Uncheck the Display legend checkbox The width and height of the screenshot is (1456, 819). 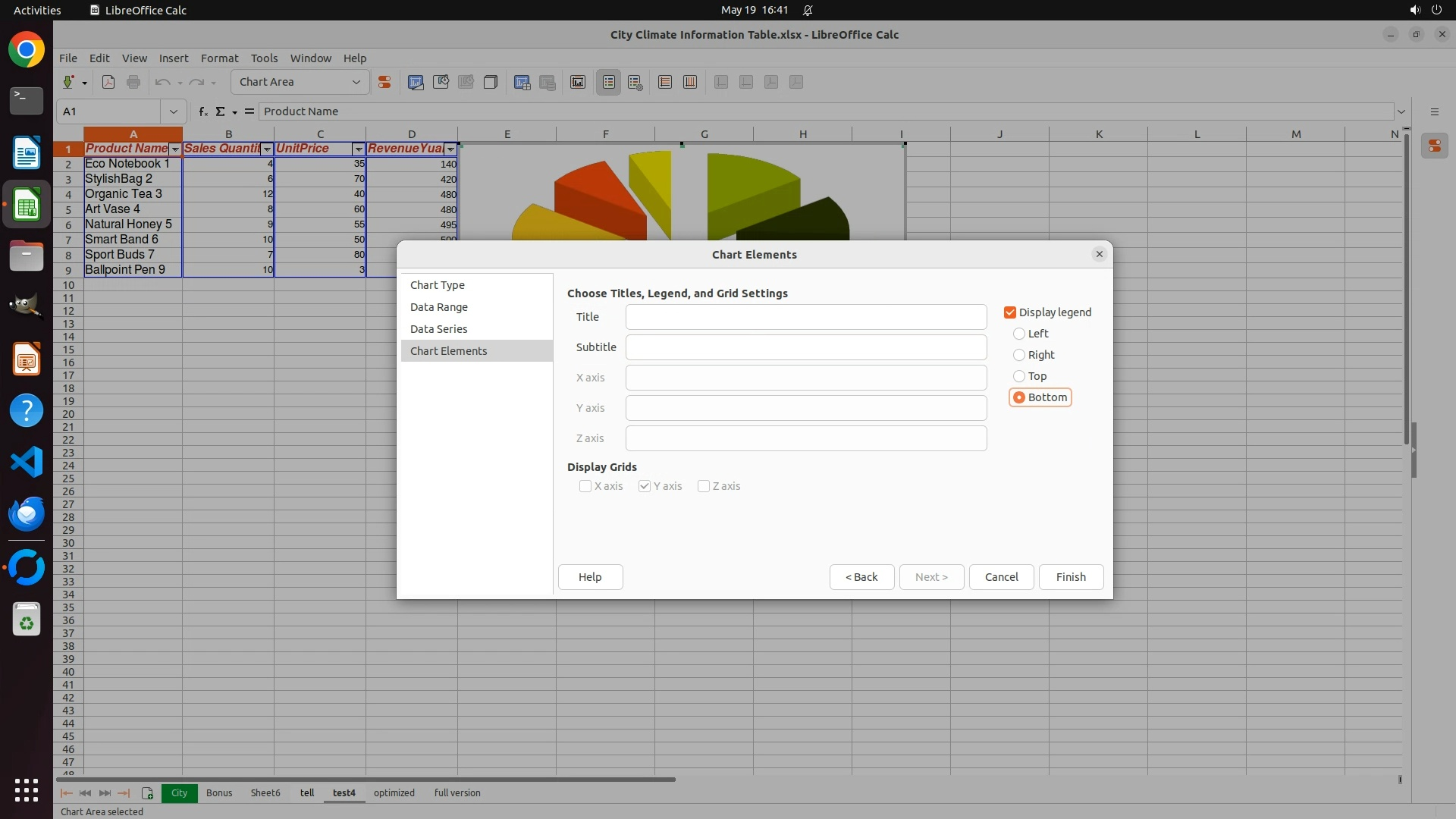pyautogui.click(x=1010, y=312)
